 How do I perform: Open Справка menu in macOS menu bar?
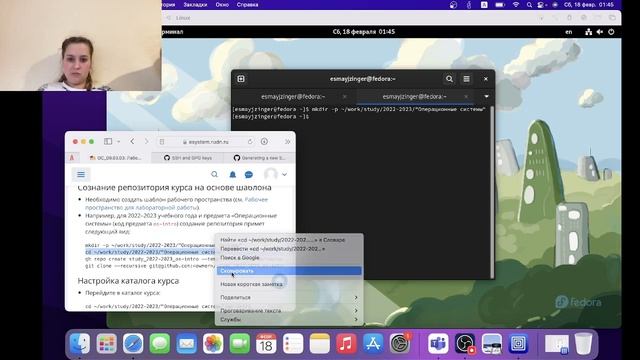(x=247, y=5)
